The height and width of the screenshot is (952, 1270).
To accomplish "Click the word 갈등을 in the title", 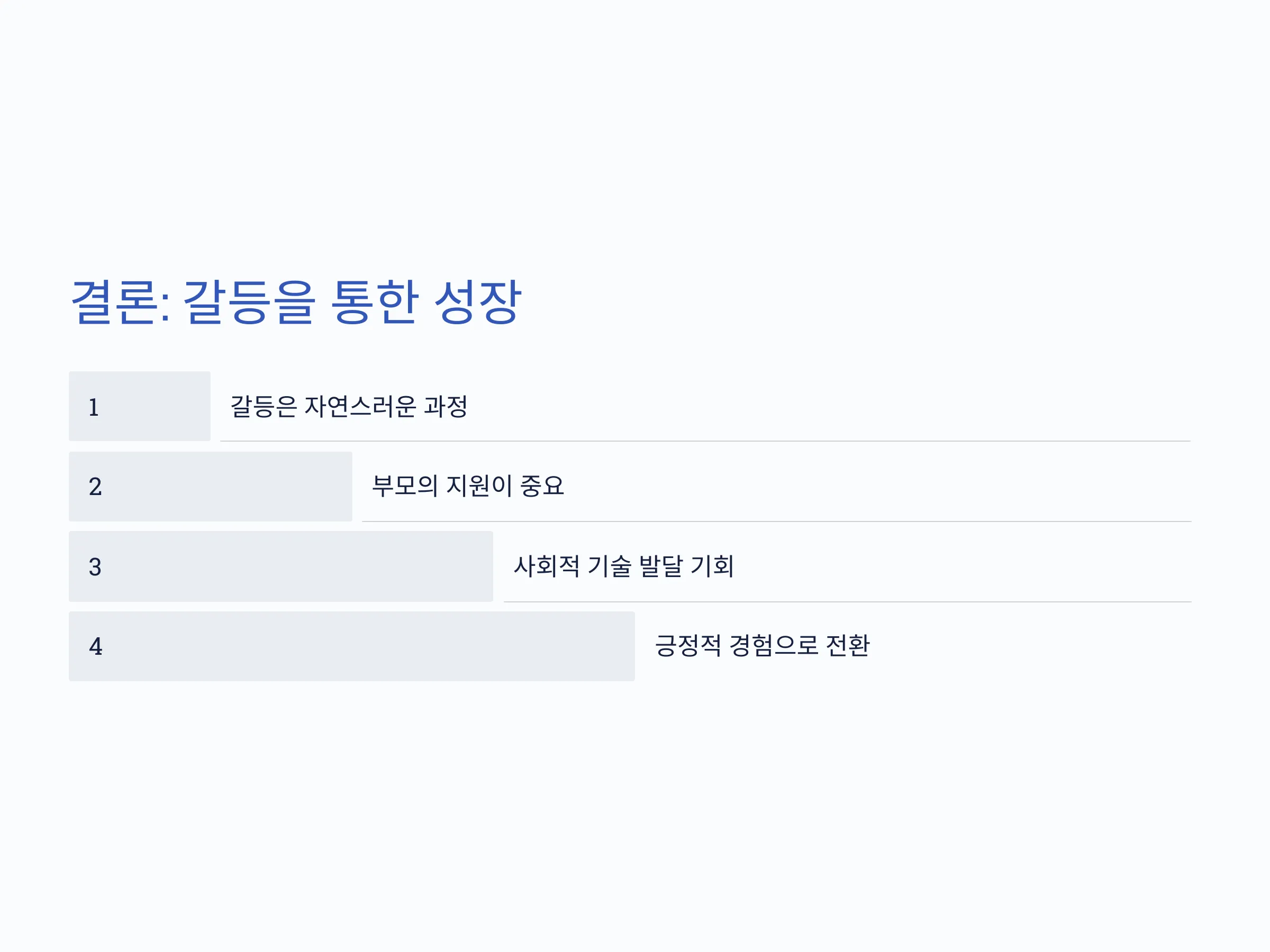I will (x=249, y=302).
